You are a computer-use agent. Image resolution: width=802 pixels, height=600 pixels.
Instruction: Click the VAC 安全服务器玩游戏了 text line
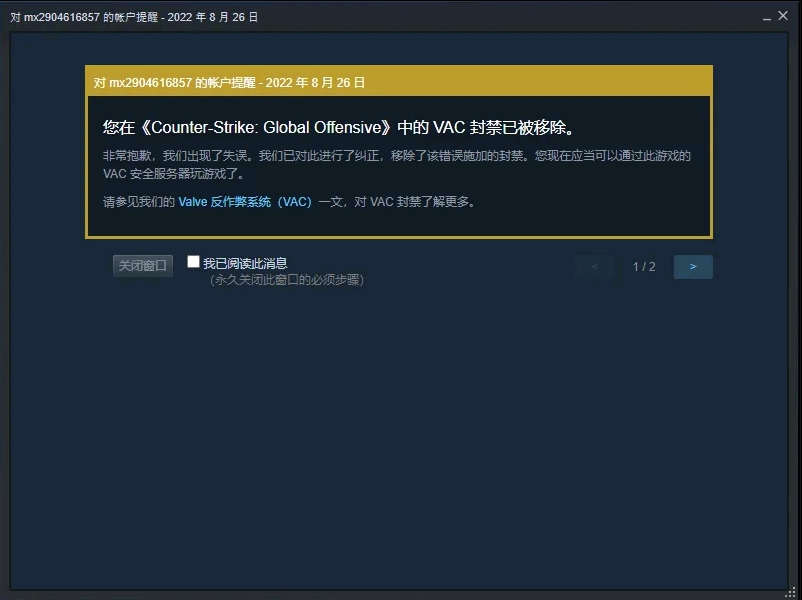point(174,174)
